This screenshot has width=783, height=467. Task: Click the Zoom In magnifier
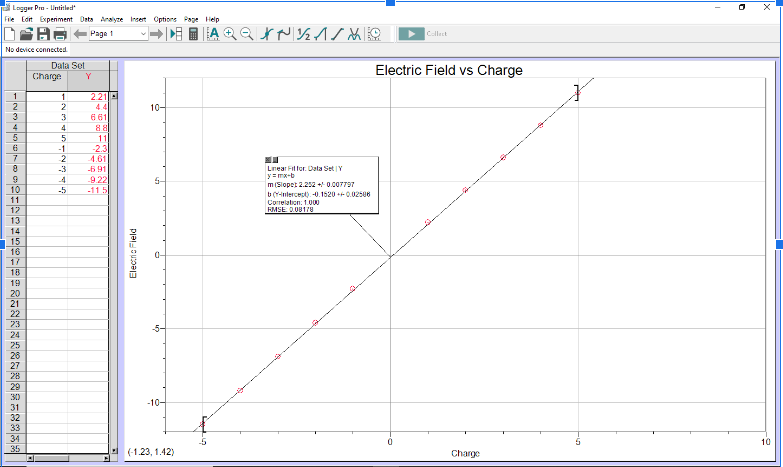coord(230,34)
